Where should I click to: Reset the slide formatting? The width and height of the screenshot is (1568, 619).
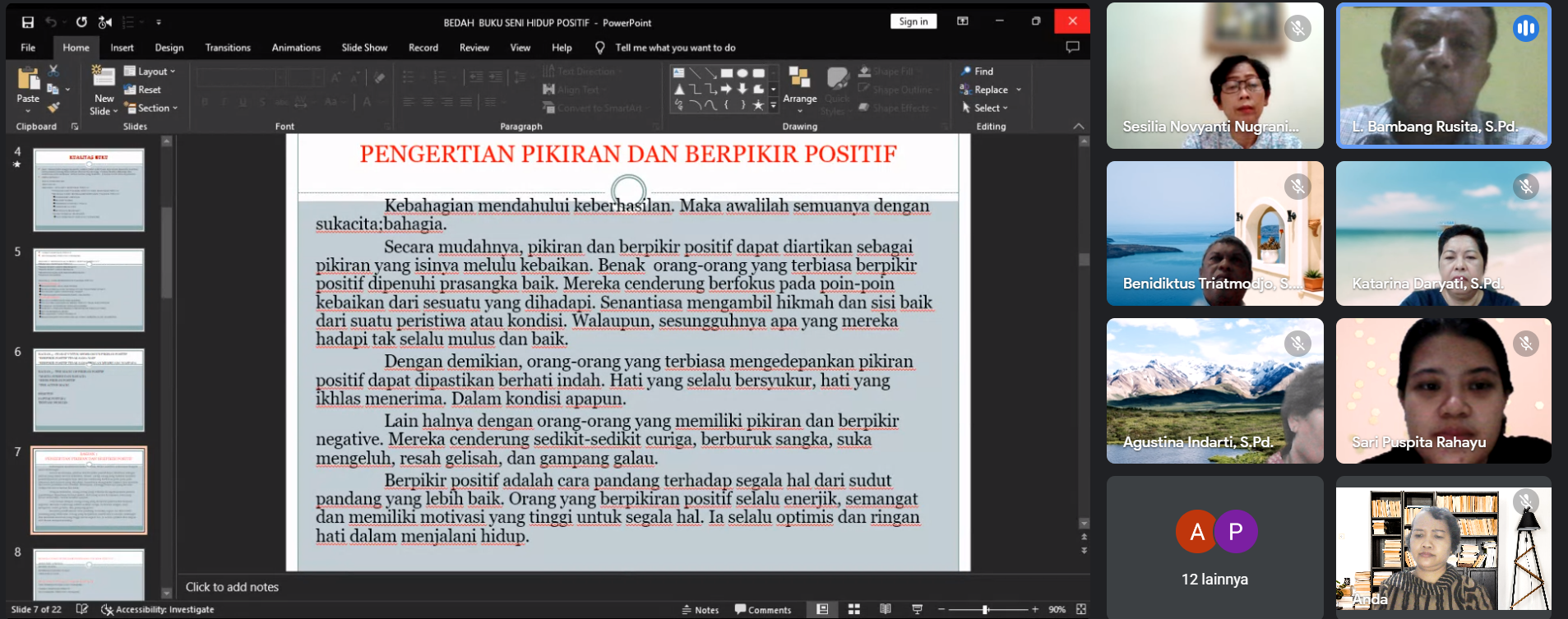pyautogui.click(x=143, y=90)
